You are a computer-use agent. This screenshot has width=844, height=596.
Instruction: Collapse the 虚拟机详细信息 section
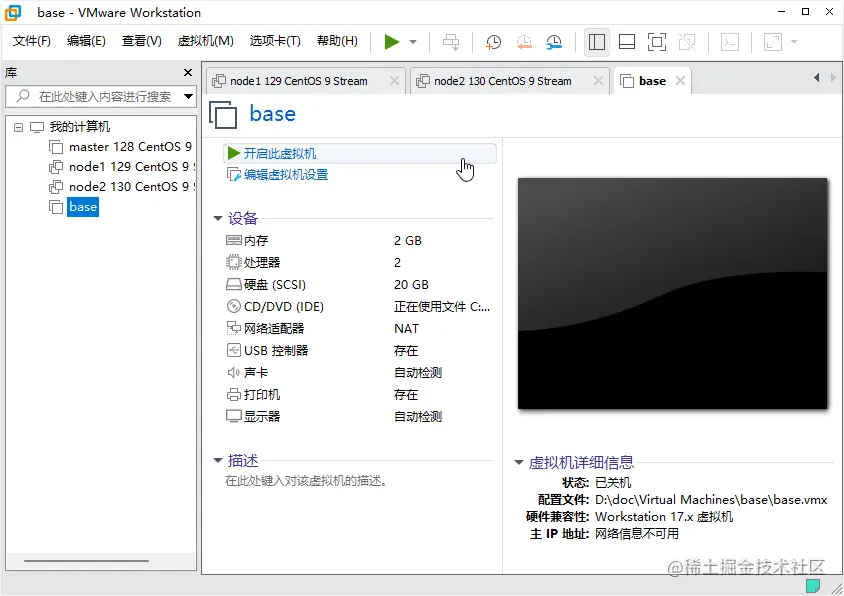[519, 463]
